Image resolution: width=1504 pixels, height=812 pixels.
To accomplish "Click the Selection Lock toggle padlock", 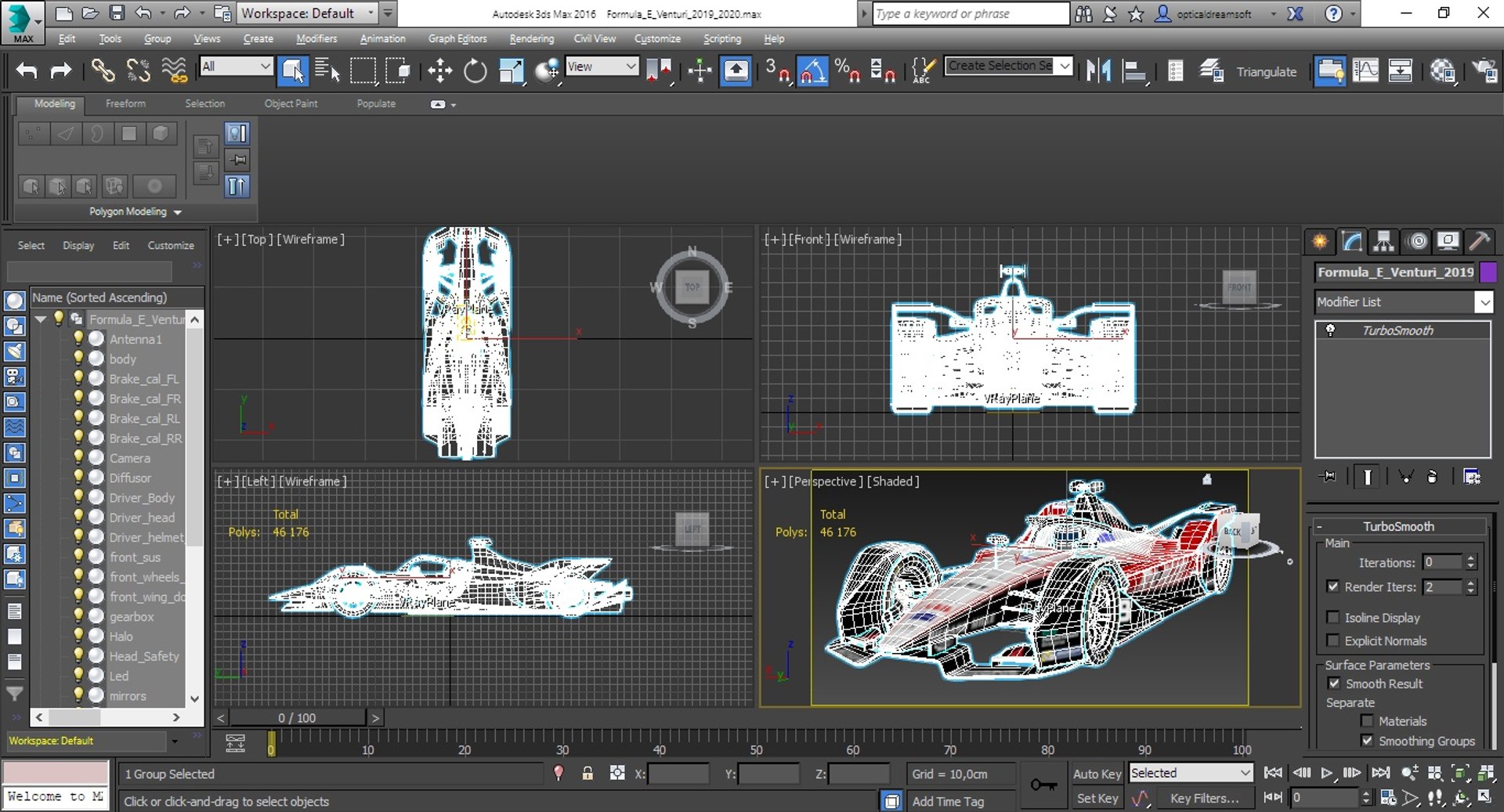I will click(x=587, y=774).
